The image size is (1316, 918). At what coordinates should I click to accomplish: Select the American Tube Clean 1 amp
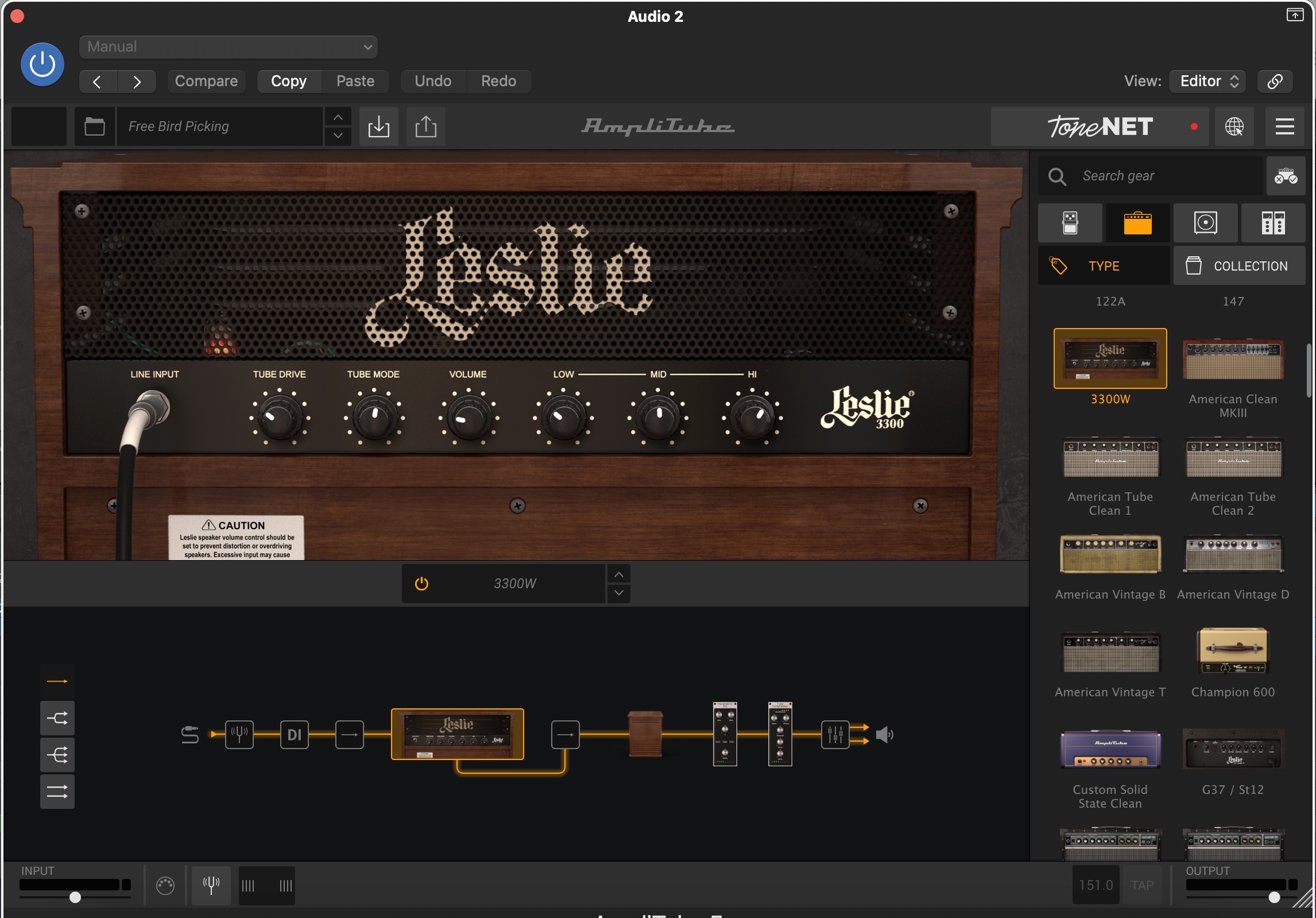tap(1110, 457)
